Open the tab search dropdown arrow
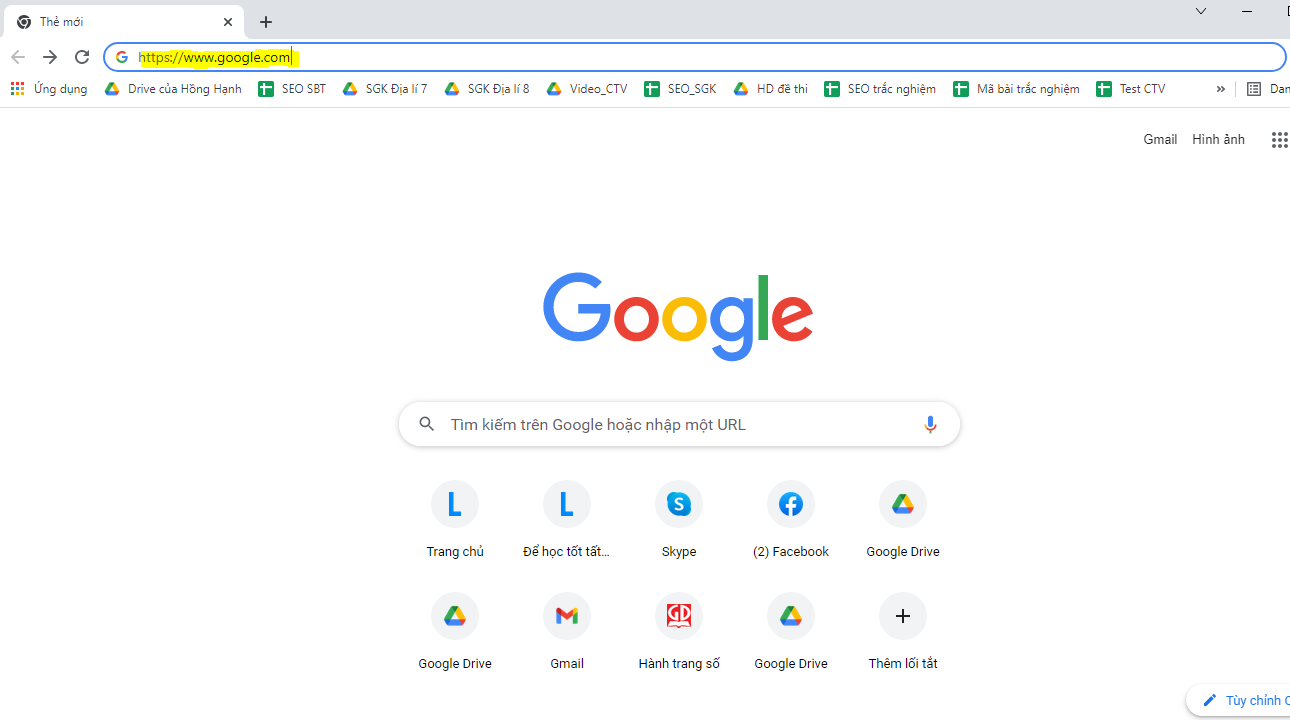1290x720 pixels. pos(1201,11)
